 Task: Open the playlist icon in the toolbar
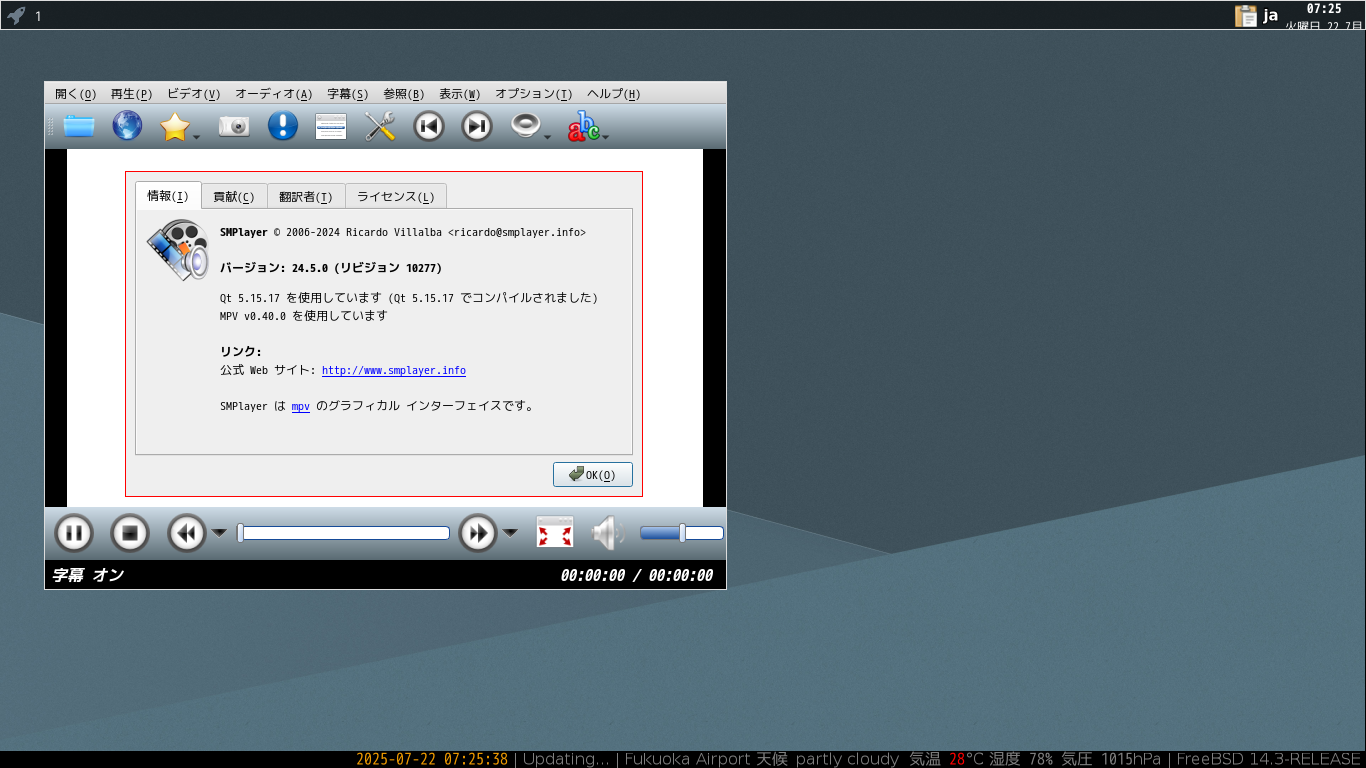[x=331, y=126]
